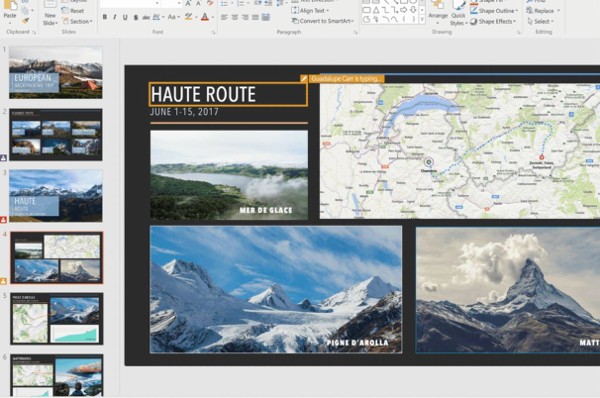Insert a New Slide
This screenshot has height=398, width=600.
click(50, 13)
